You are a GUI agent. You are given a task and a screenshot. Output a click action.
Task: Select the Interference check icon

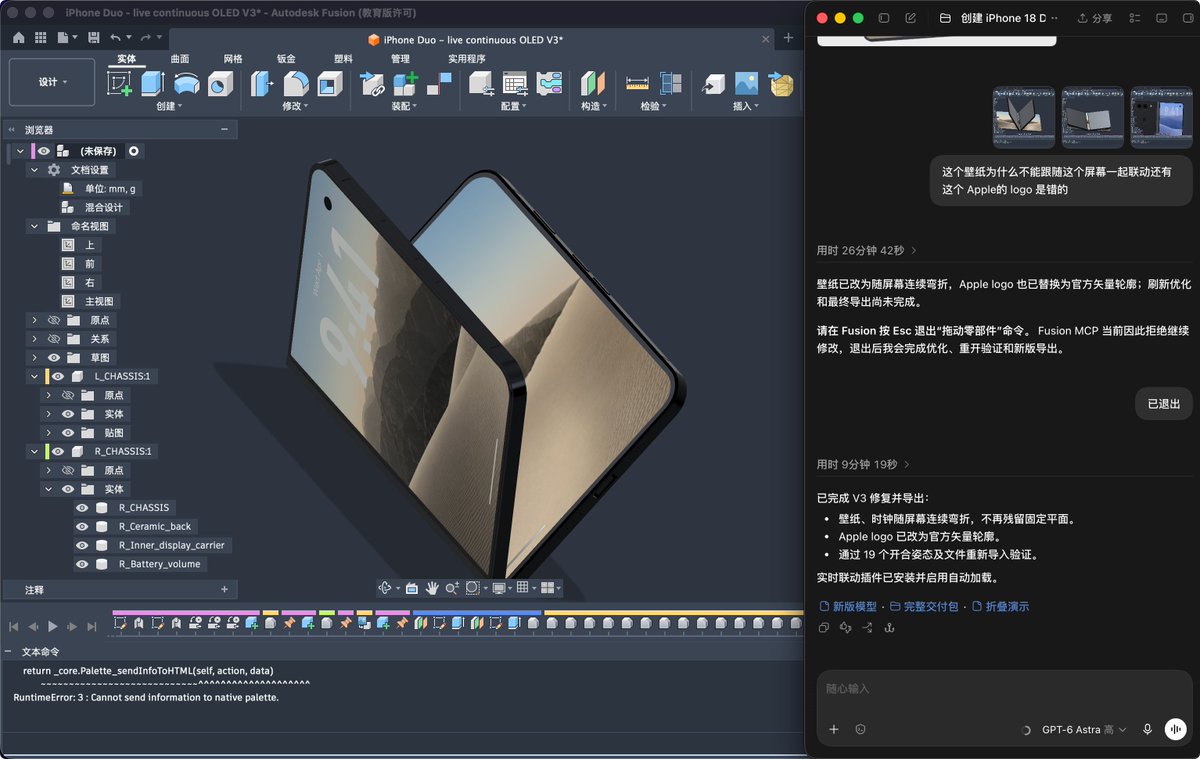[671, 84]
